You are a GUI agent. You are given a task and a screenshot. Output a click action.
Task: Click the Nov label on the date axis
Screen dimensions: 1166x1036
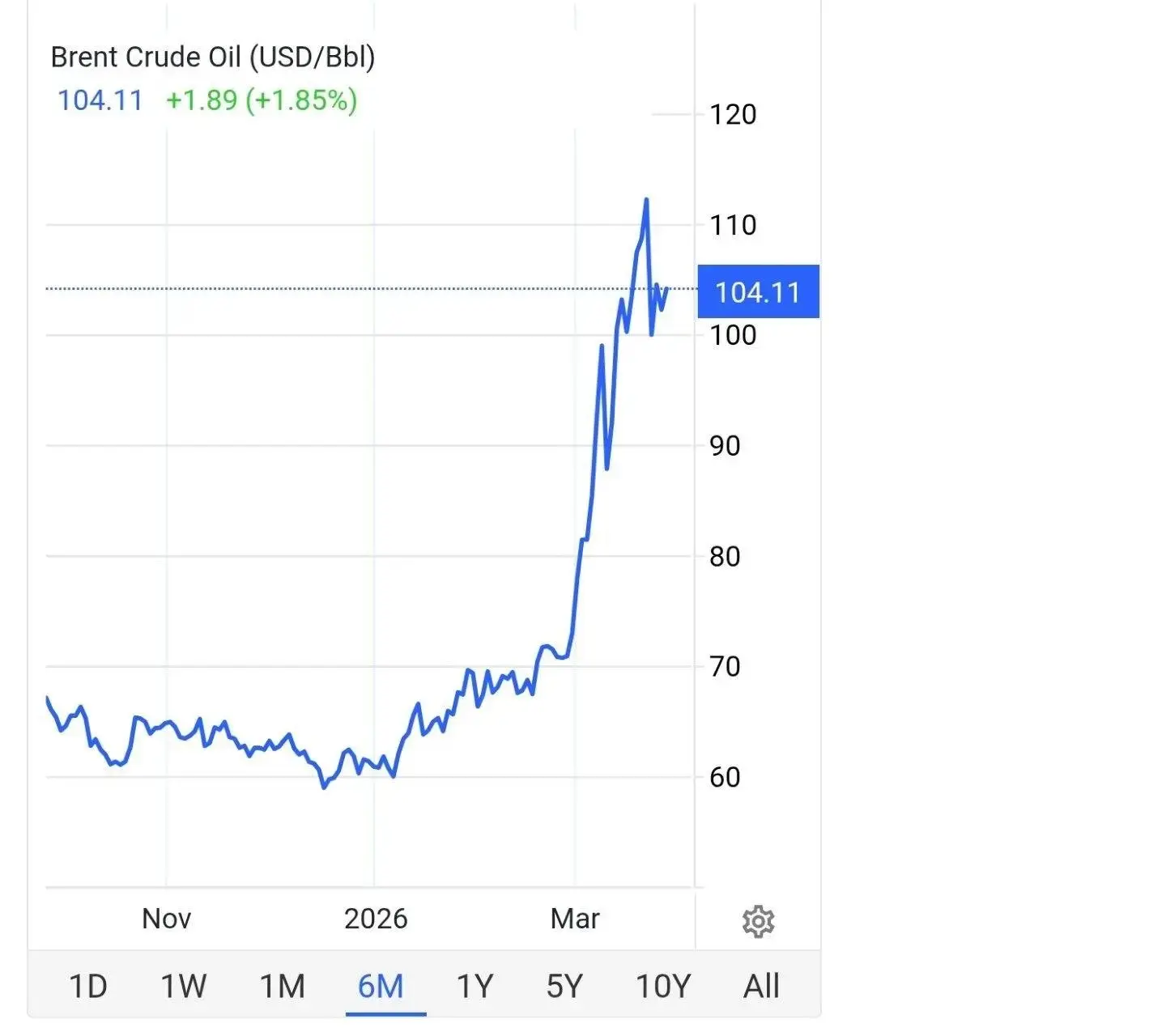[x=166, y=919]
